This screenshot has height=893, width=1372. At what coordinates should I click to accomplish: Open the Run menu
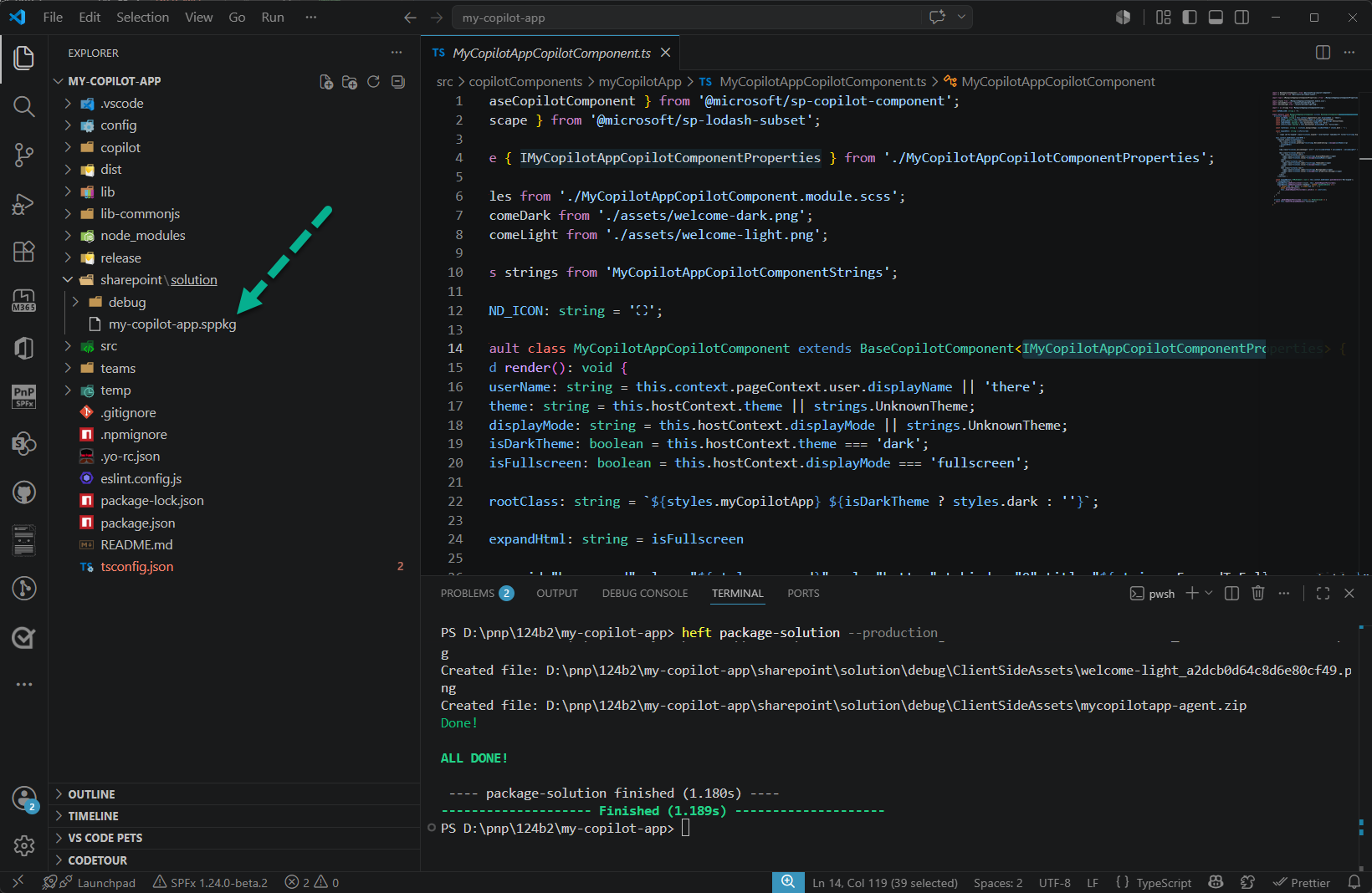[x=273, y=17]
